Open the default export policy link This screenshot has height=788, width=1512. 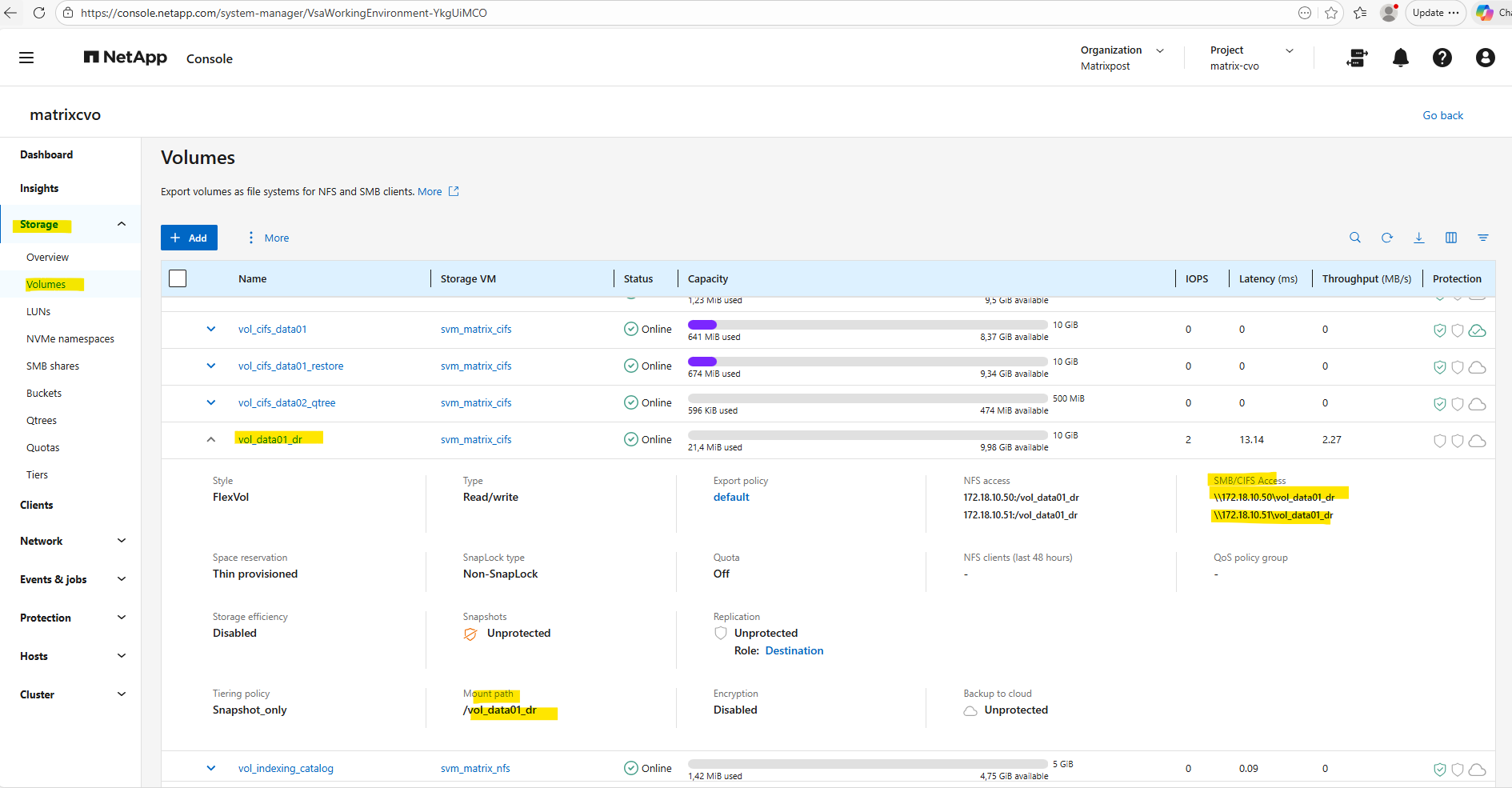[x=731, y=497]
